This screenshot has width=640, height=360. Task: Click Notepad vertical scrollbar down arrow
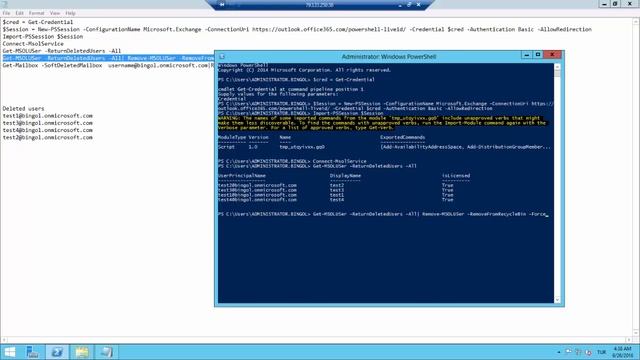click(x=636, y=333)
